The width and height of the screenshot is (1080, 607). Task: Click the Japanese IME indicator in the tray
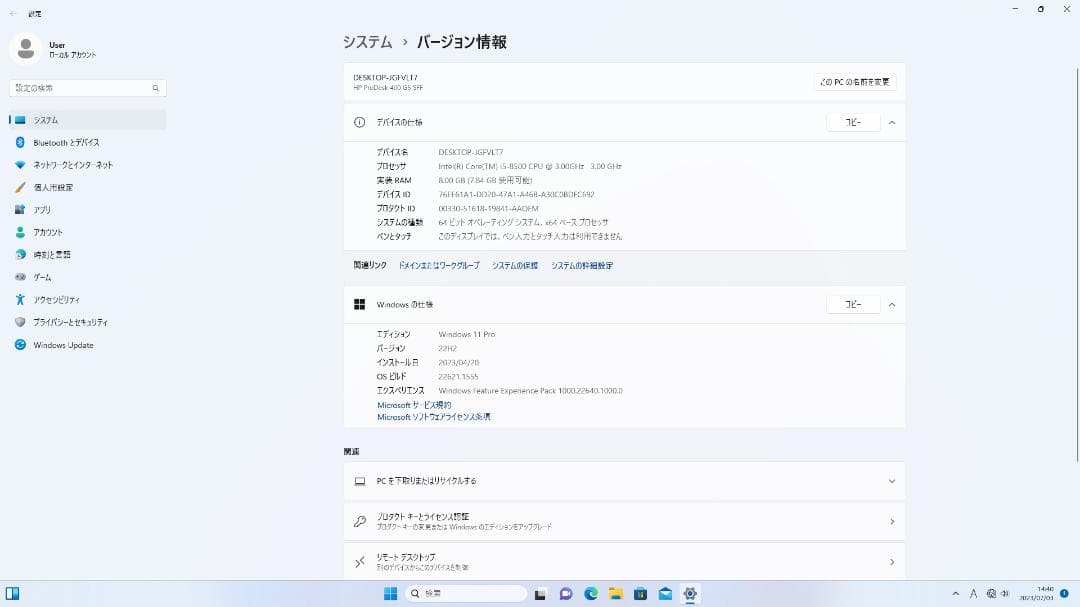973,593
